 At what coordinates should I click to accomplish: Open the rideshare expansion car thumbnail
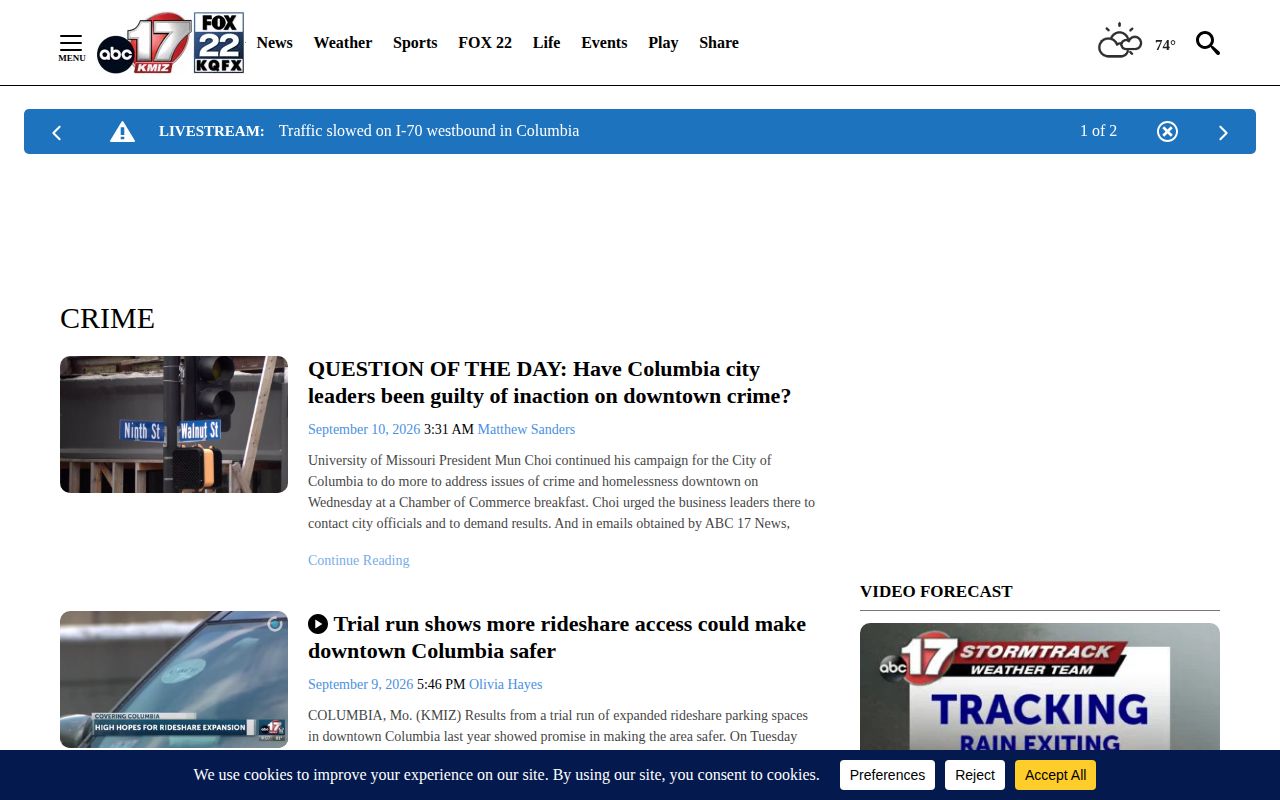[x=174, y=679]
